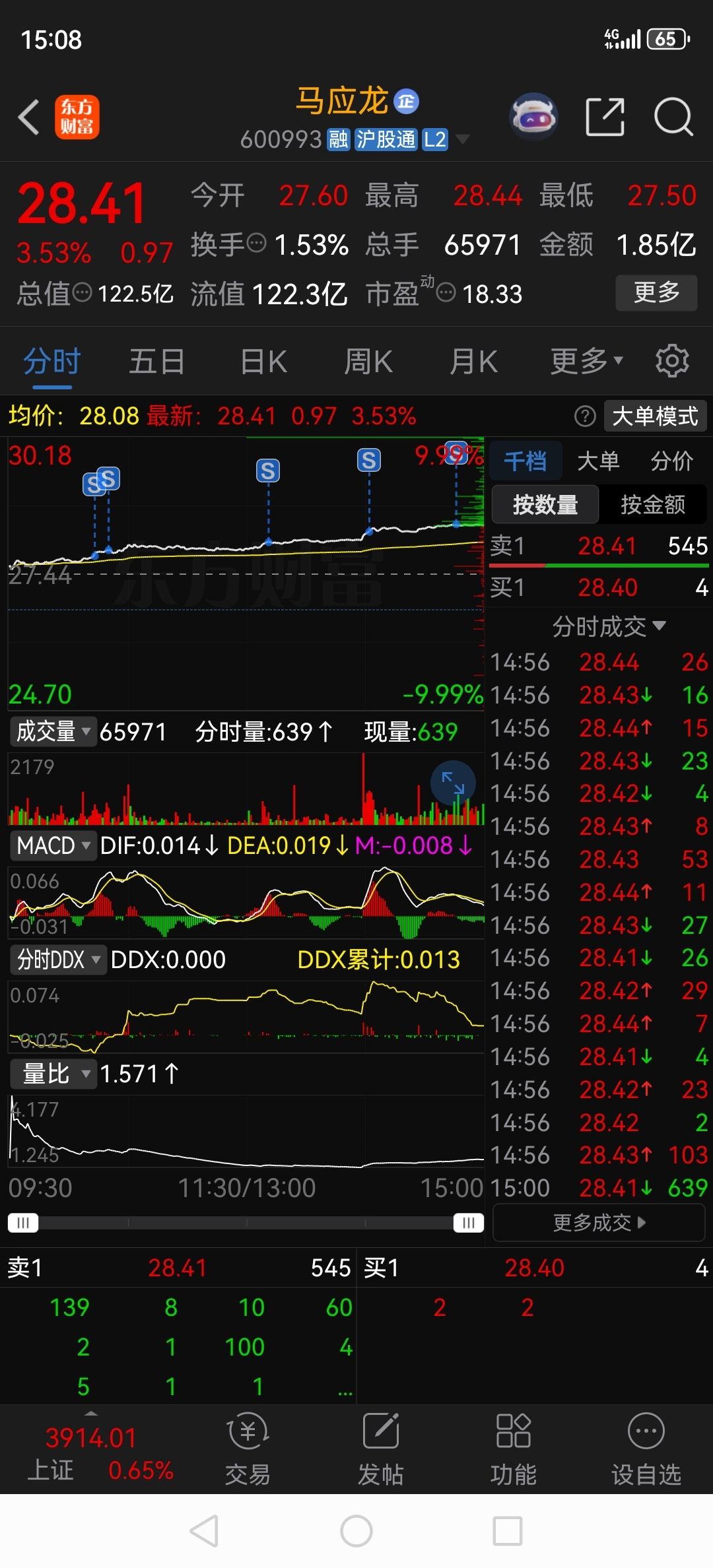Switch to 日K chart tab
This screenshot has width=713, height=1568.
[x=263, y=362]
